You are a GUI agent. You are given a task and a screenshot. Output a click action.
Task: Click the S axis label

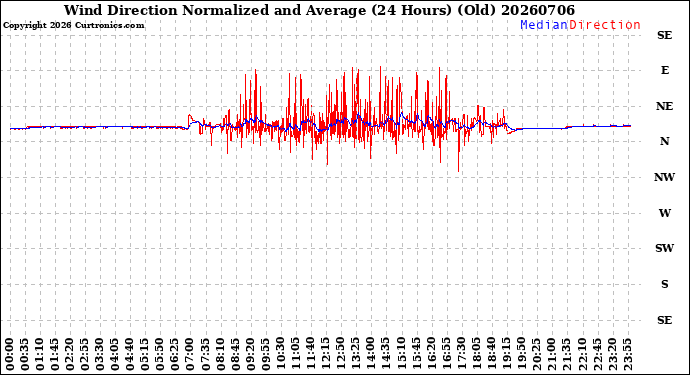pos(665,284)
